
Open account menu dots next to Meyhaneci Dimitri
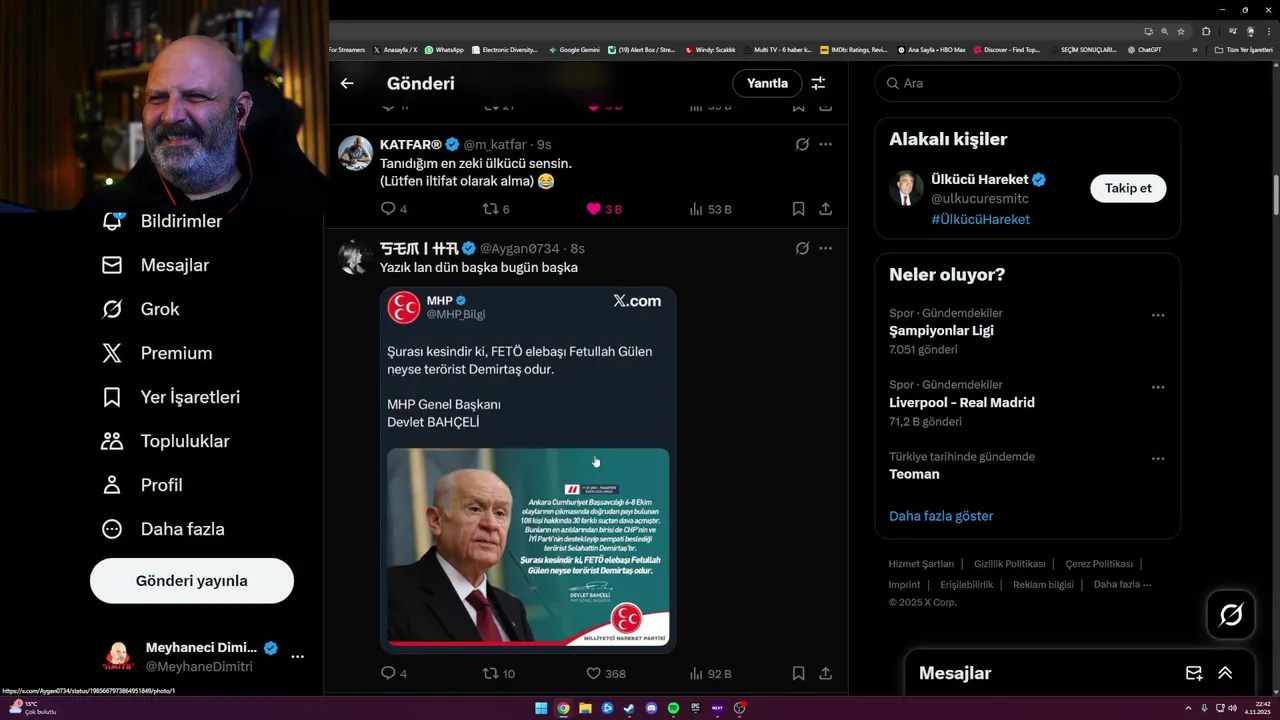point(297,657)
